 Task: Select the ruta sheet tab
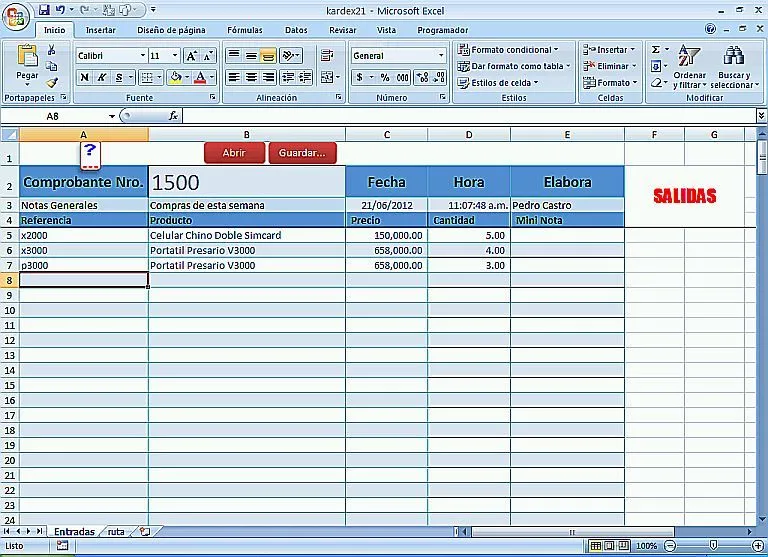tap(117, 532)
